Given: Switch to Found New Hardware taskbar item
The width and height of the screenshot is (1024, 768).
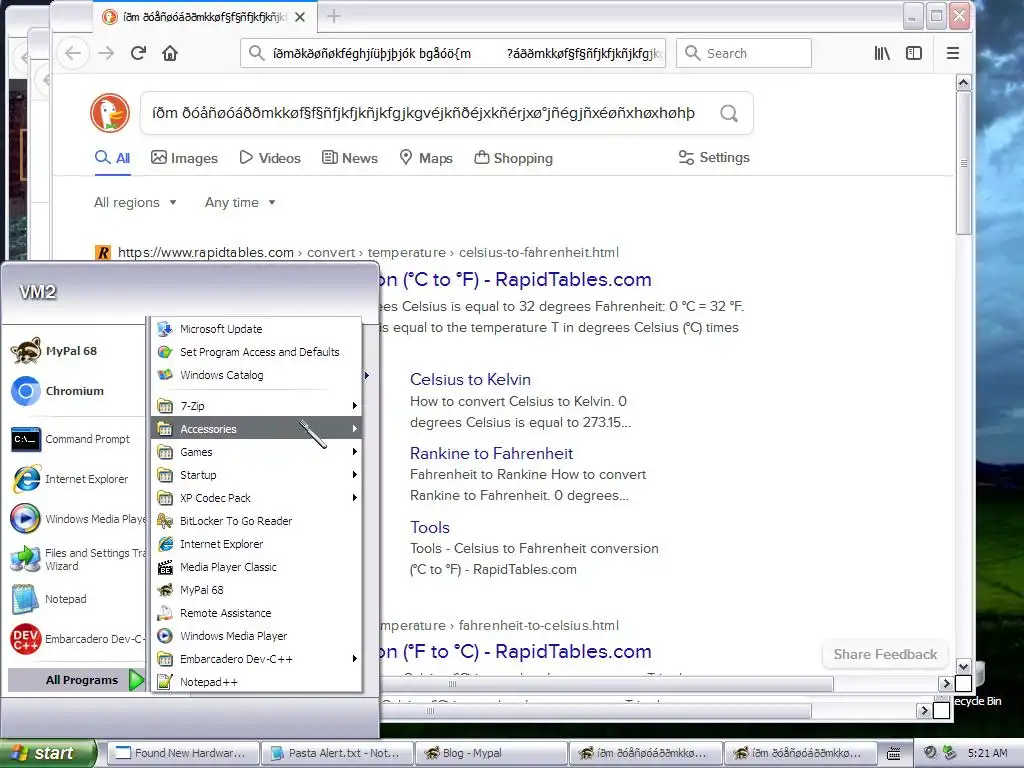Looking at the screenshot, I should point(184,753).
